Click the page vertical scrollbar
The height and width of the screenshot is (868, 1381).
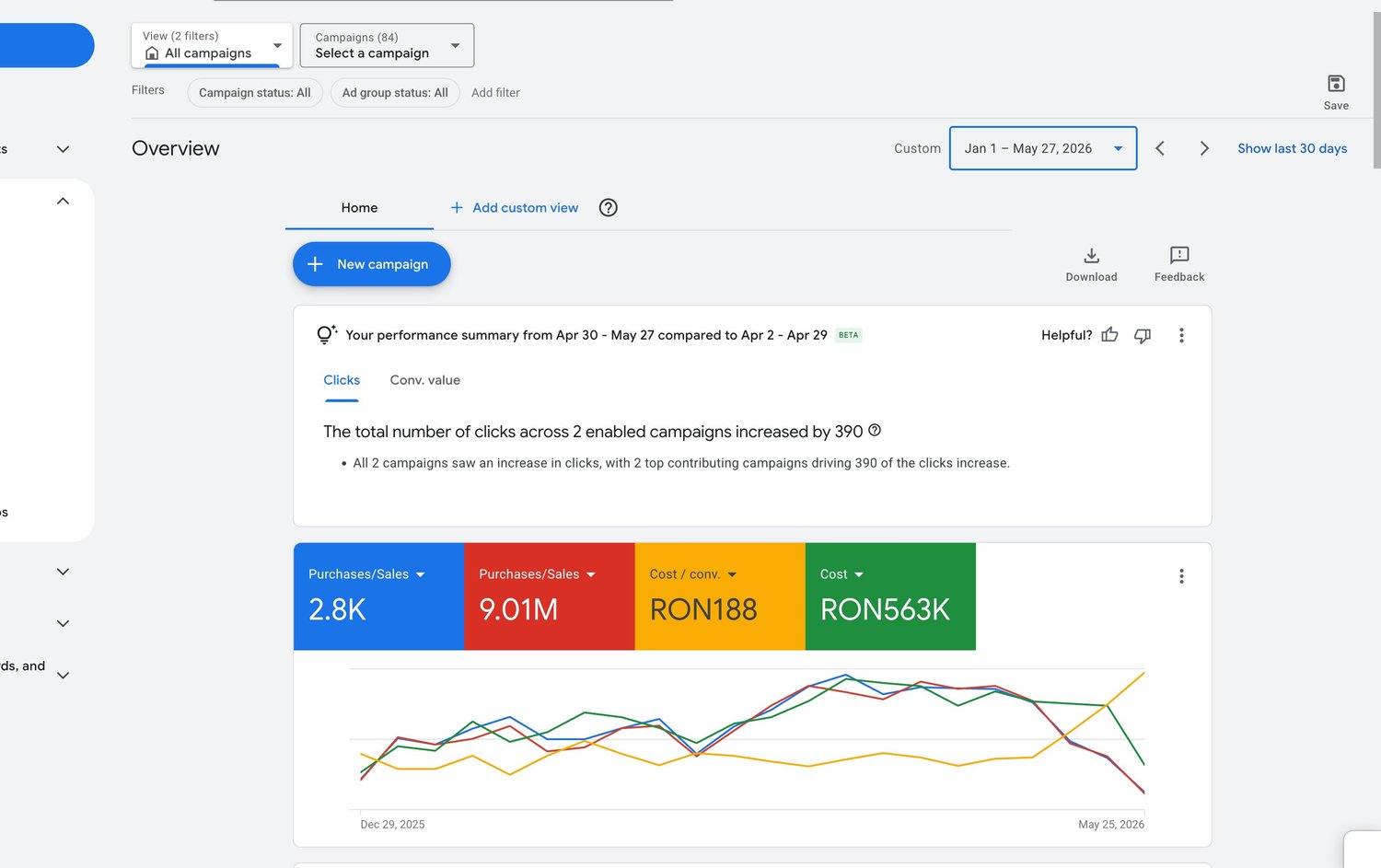pyautogui.click(x=1376, y=90)
